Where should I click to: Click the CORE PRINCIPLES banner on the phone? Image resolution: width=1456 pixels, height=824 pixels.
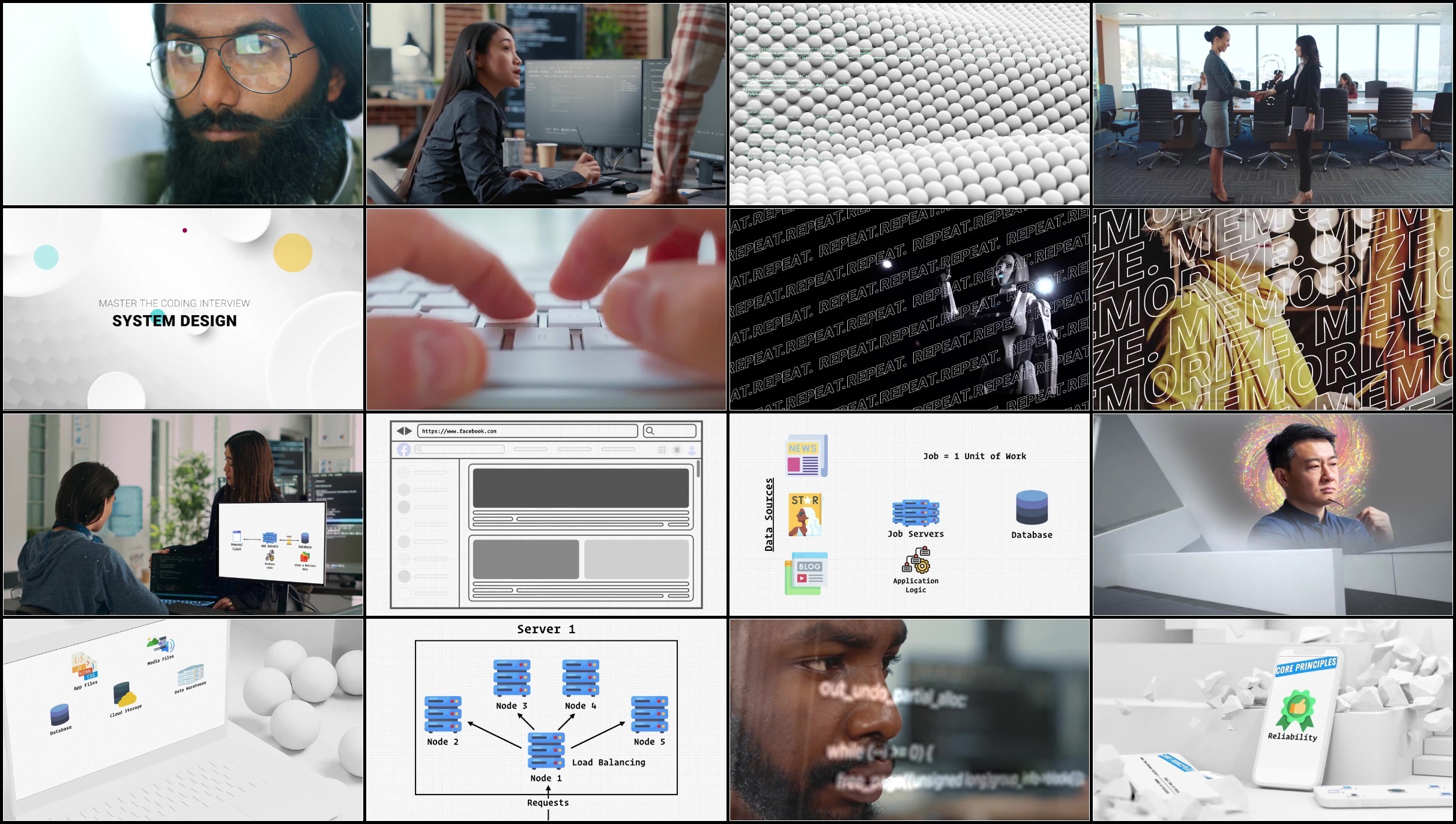[x=1306, y=666]
